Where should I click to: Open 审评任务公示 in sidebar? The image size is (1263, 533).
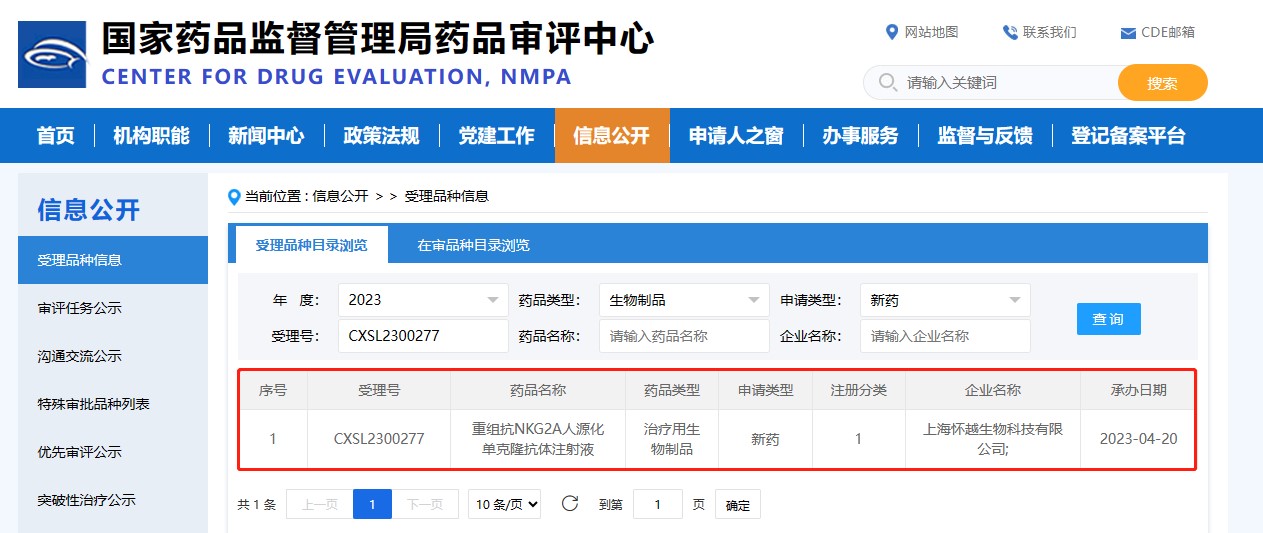[x=113, y=308]
